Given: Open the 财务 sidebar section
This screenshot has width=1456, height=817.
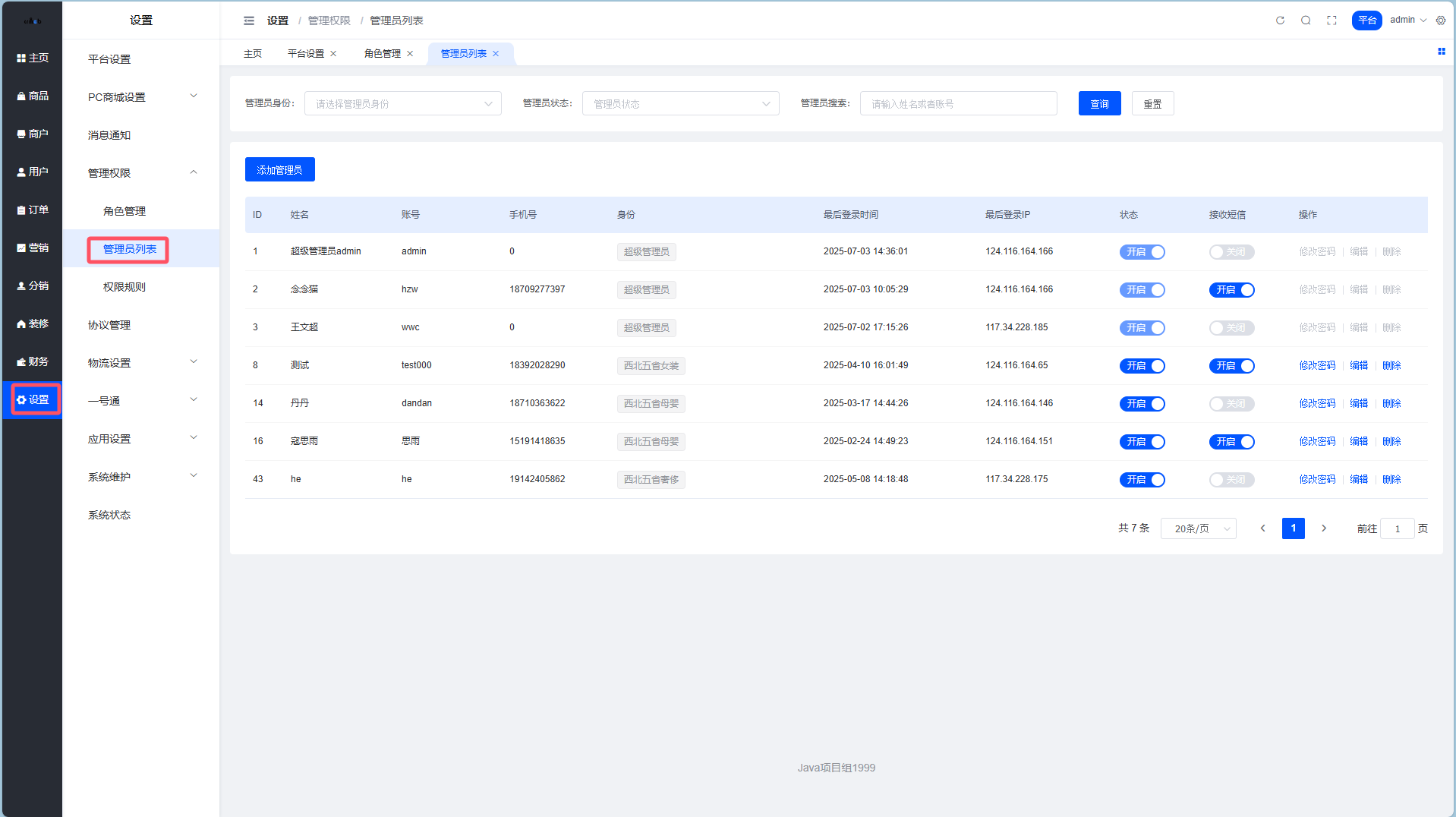Looking at the screenshot, I should tap(33, 361).
